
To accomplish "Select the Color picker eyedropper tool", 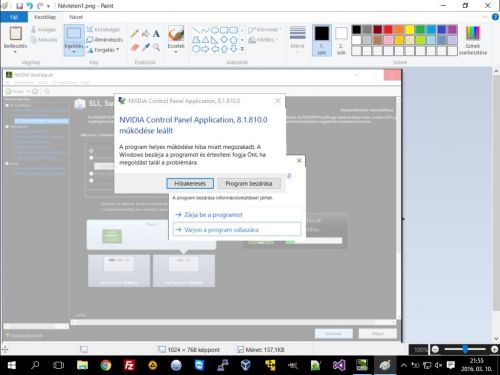I will coord(146,47).
